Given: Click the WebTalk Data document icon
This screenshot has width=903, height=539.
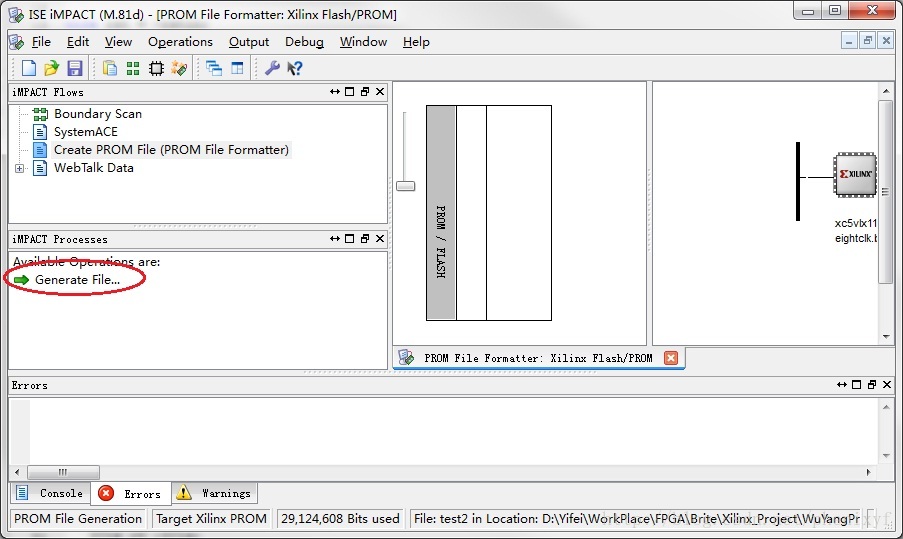Looking at the screenshot, I should coord(40,168).
